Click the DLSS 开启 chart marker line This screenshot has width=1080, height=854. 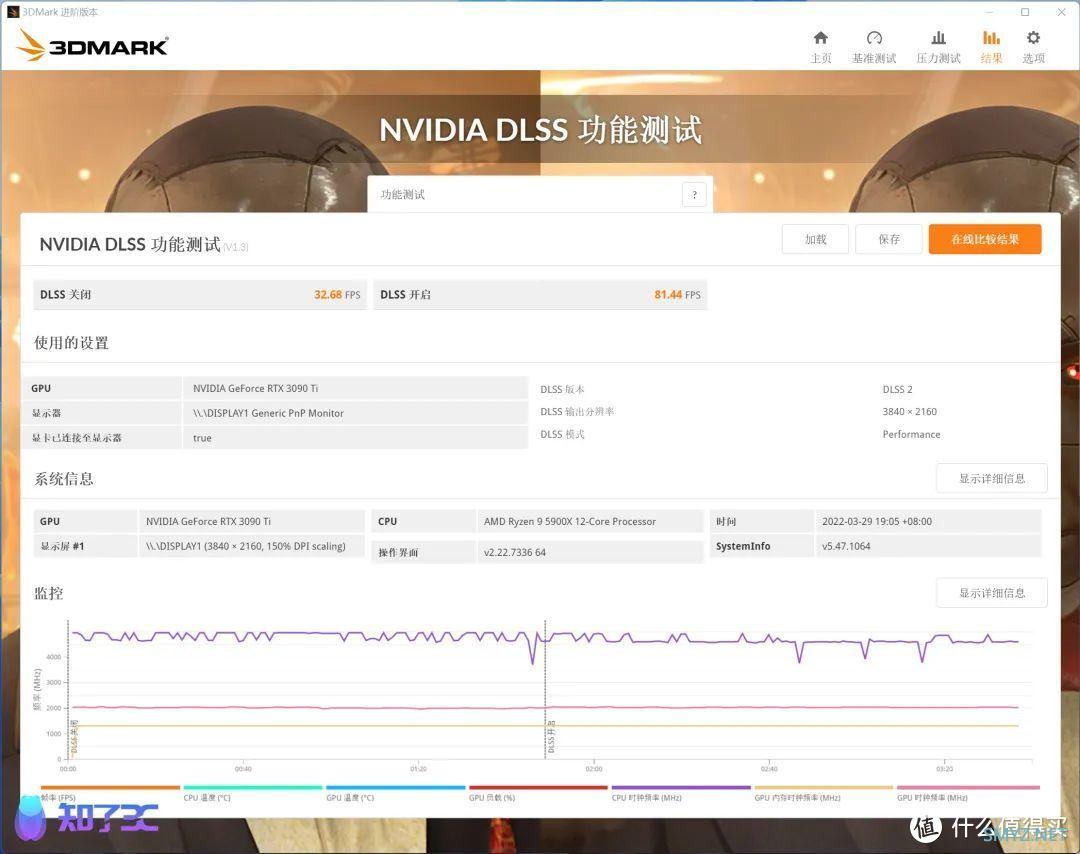click(546, 689)
